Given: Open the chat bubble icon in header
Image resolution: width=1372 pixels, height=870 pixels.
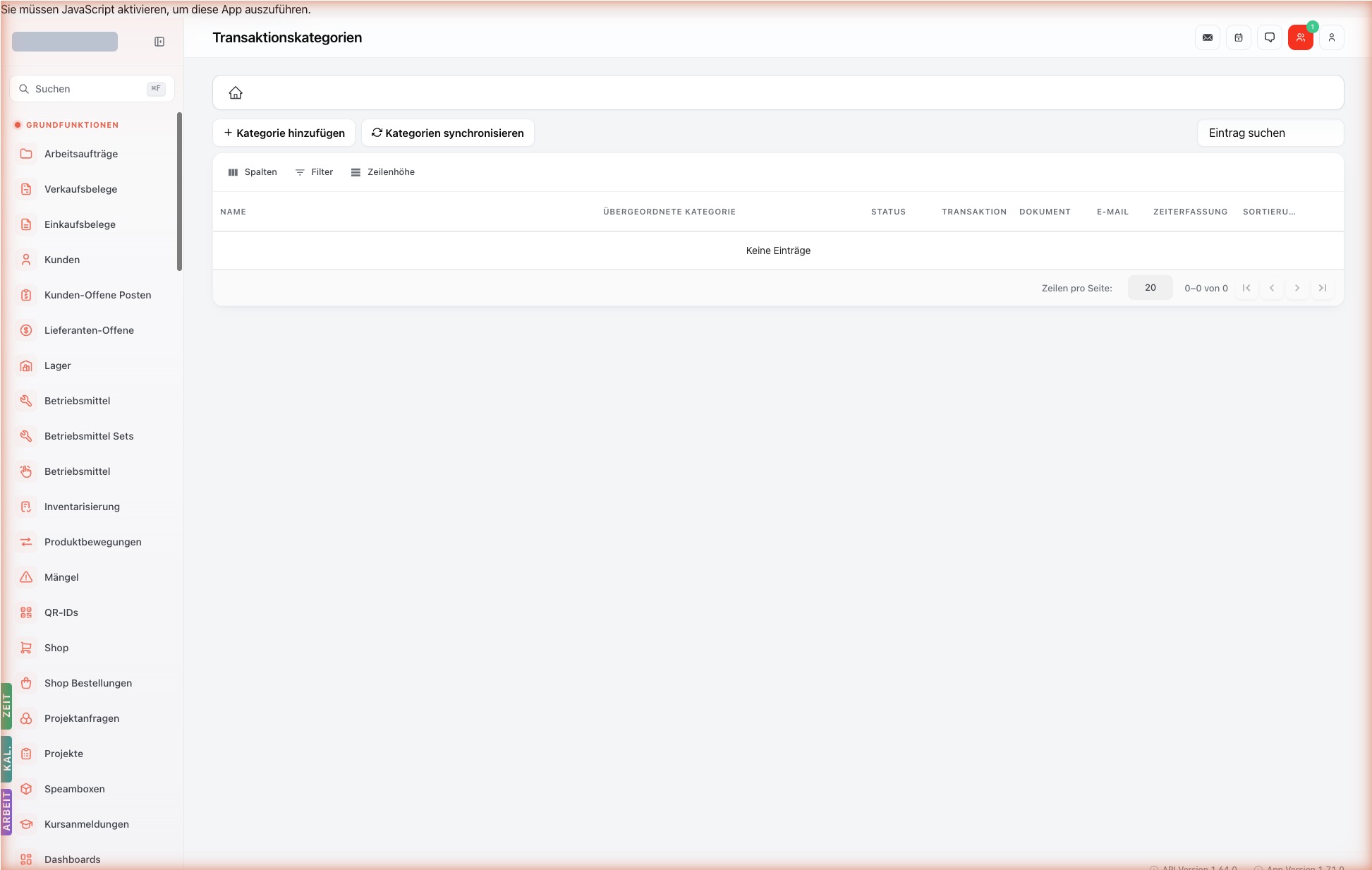Looking at the screenshot, I should pos(1270,37).
